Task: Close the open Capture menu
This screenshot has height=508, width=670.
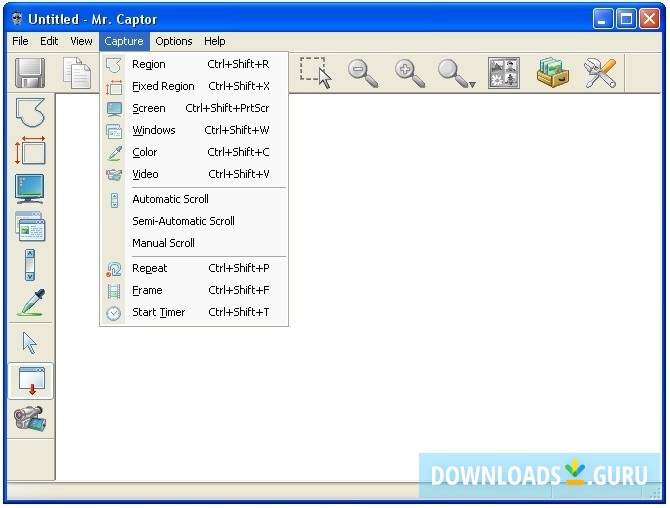Action: (x=124, y=41)
